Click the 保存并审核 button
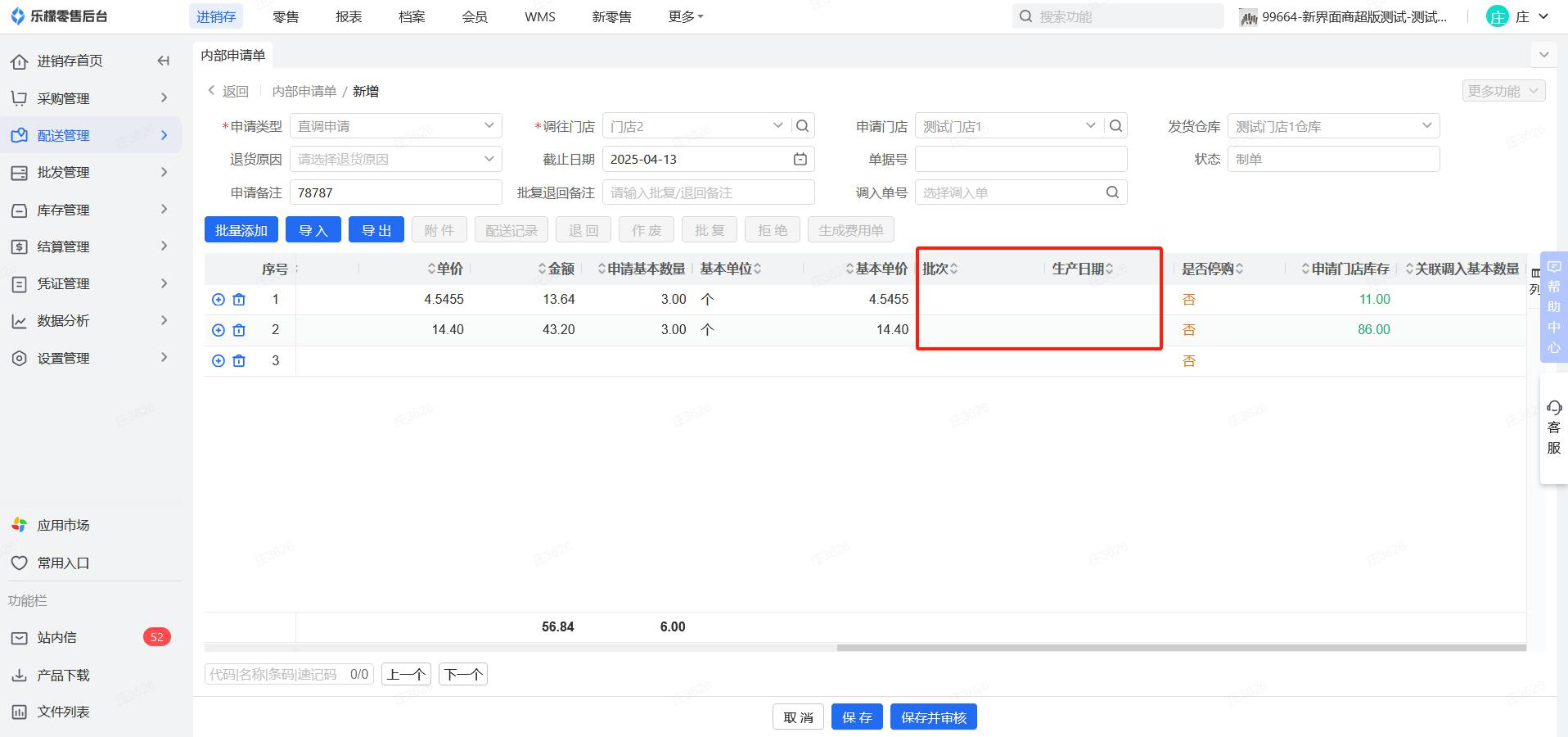Screen dimensions: 1568x737 pos(933,717)
